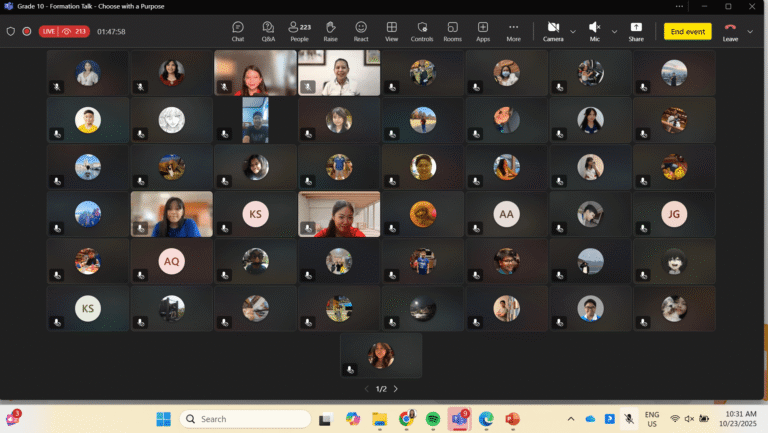Select the JG participant tile
The height and width of the screenshot is (433, 768).
[674, 214]
